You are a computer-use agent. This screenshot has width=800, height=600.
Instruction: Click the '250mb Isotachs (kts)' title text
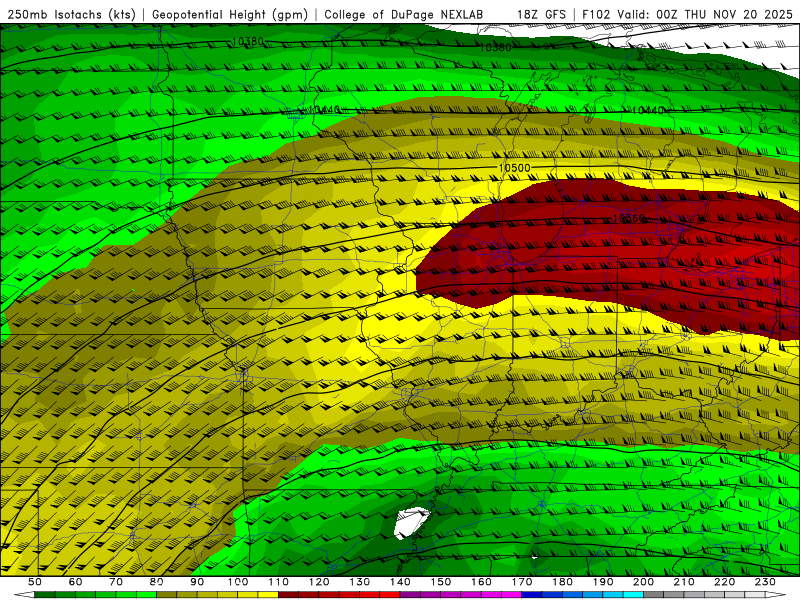click(72, 14)
